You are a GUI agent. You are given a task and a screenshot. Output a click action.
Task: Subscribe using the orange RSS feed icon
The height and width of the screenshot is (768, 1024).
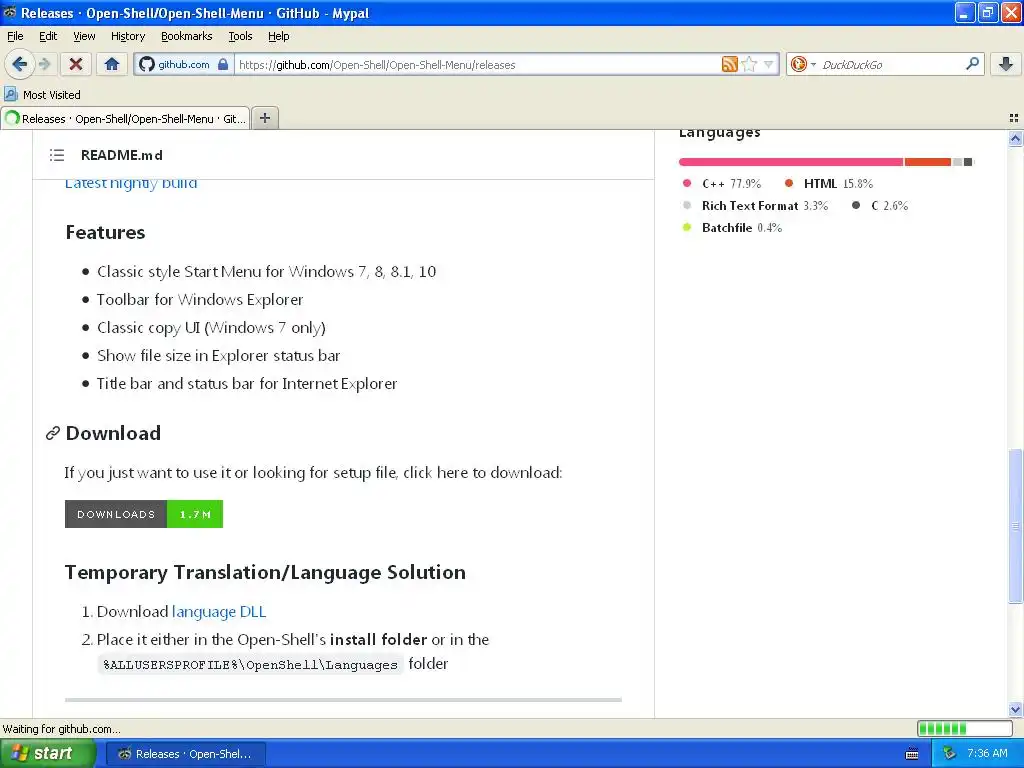click(x=729, y=64)
